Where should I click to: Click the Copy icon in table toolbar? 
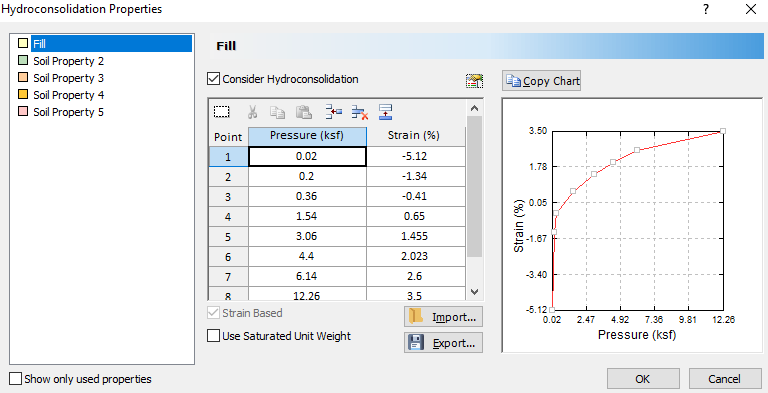278,112
